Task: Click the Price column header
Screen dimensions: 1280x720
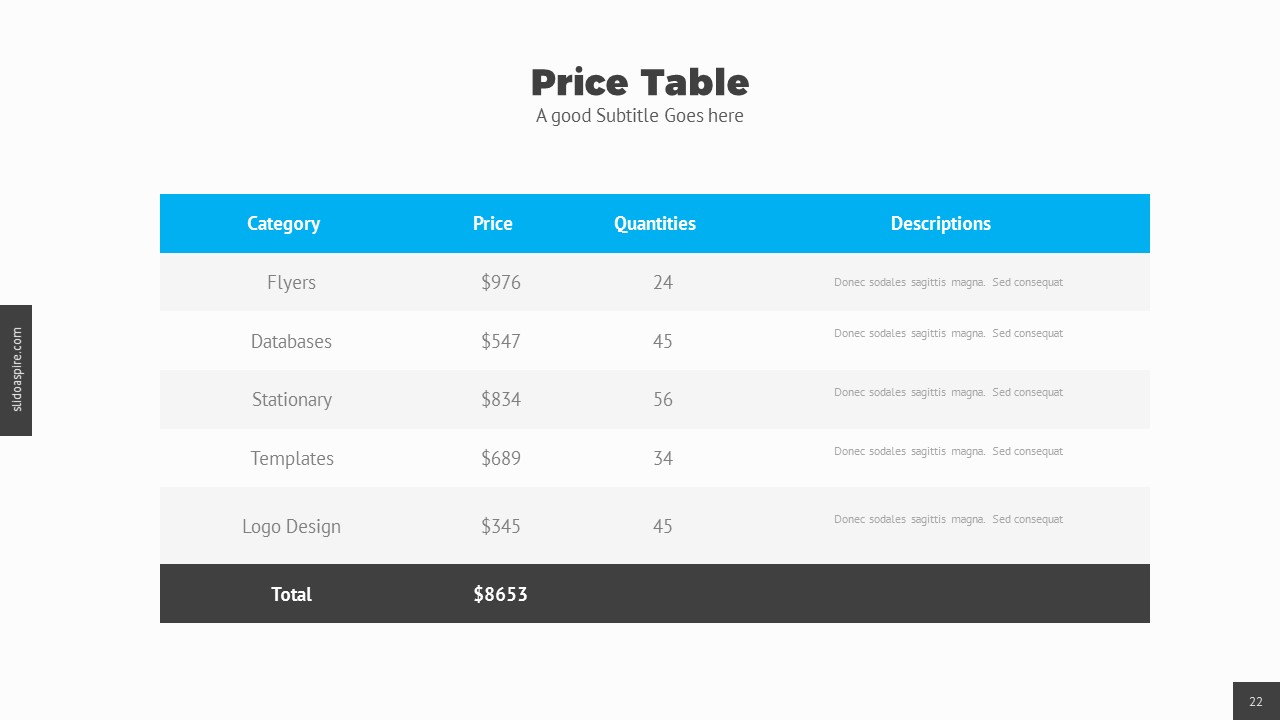Action: pyautogui.click(x=493, y=223)
